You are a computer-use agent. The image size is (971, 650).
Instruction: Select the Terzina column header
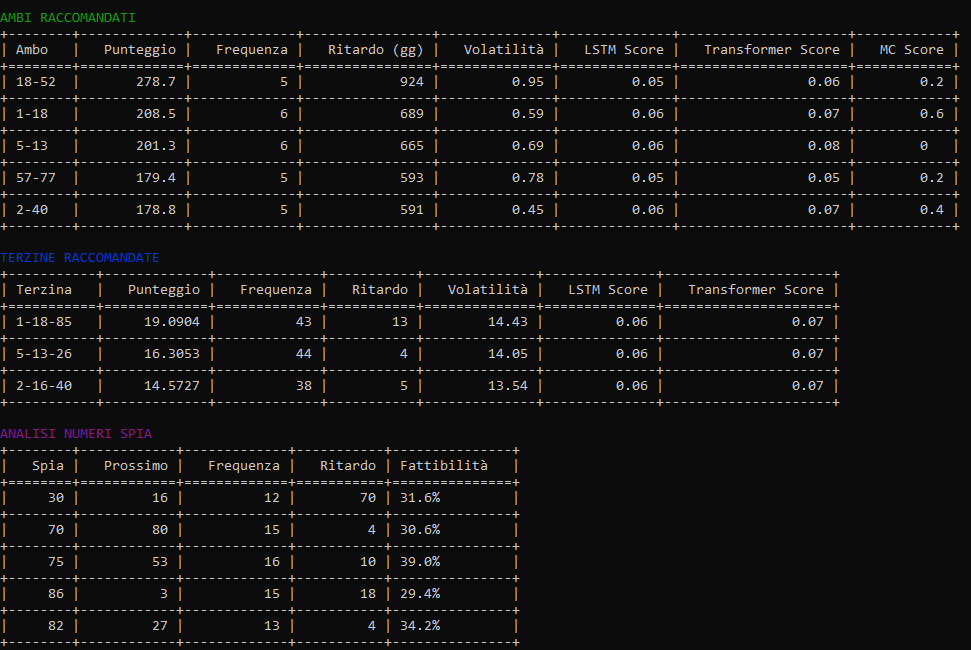(x=43, y=290)
